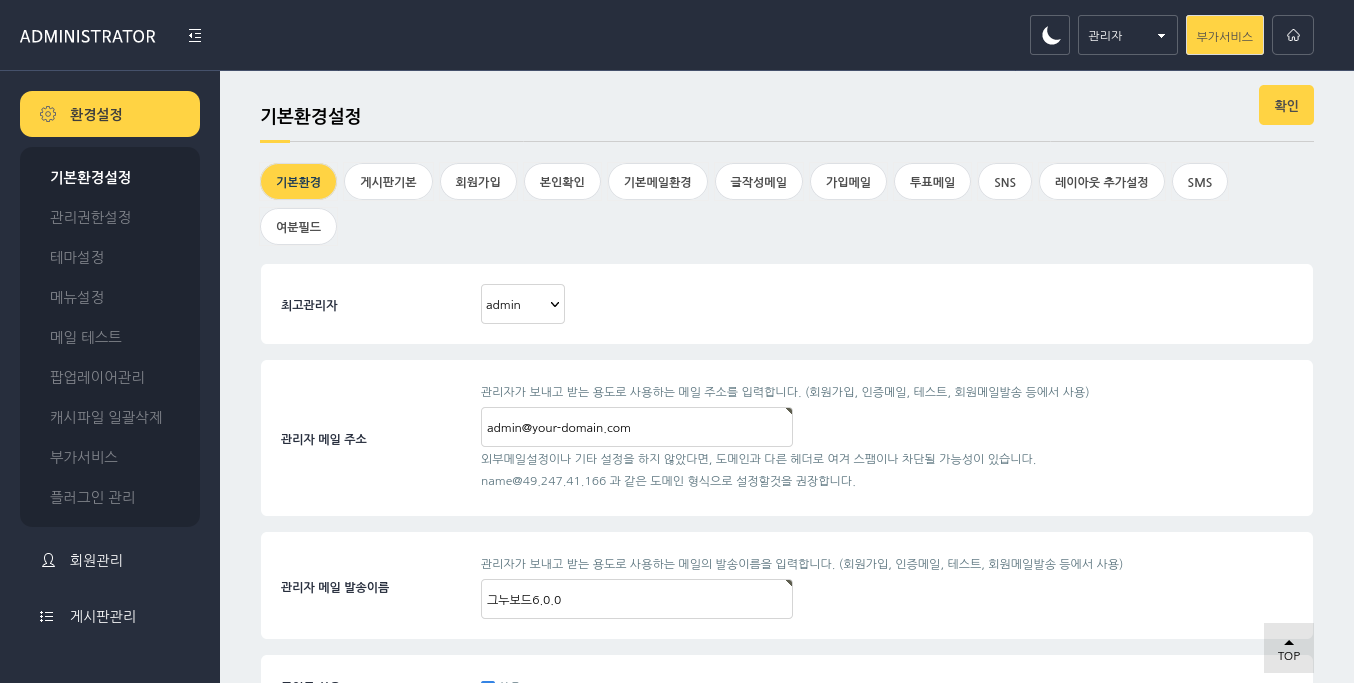This screenshot has width=1354, height=683.
Task: Click the 부가서비스 button in the header
Action: [x=1224, y=35]
